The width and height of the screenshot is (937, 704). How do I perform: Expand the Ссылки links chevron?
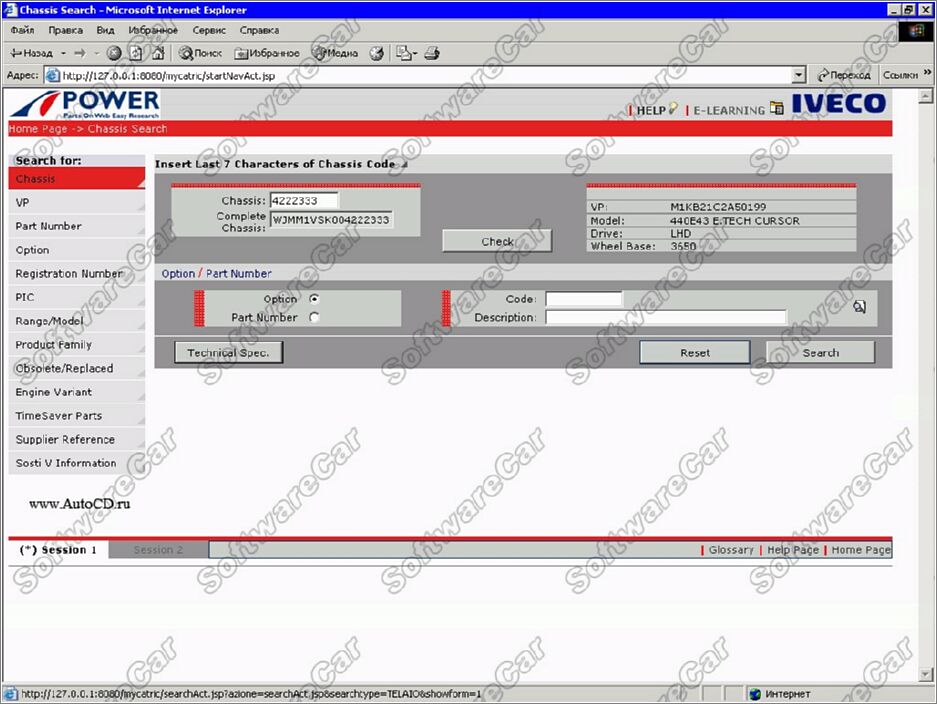point(925,75)
